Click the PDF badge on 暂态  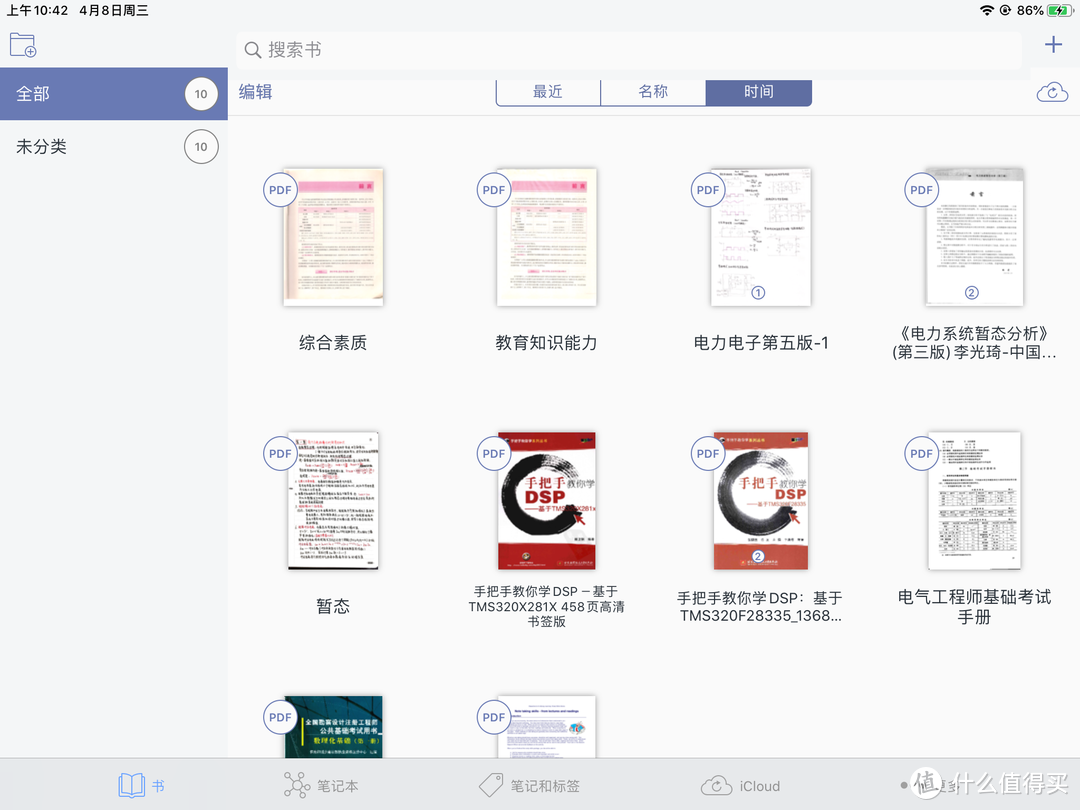point(280,454)
